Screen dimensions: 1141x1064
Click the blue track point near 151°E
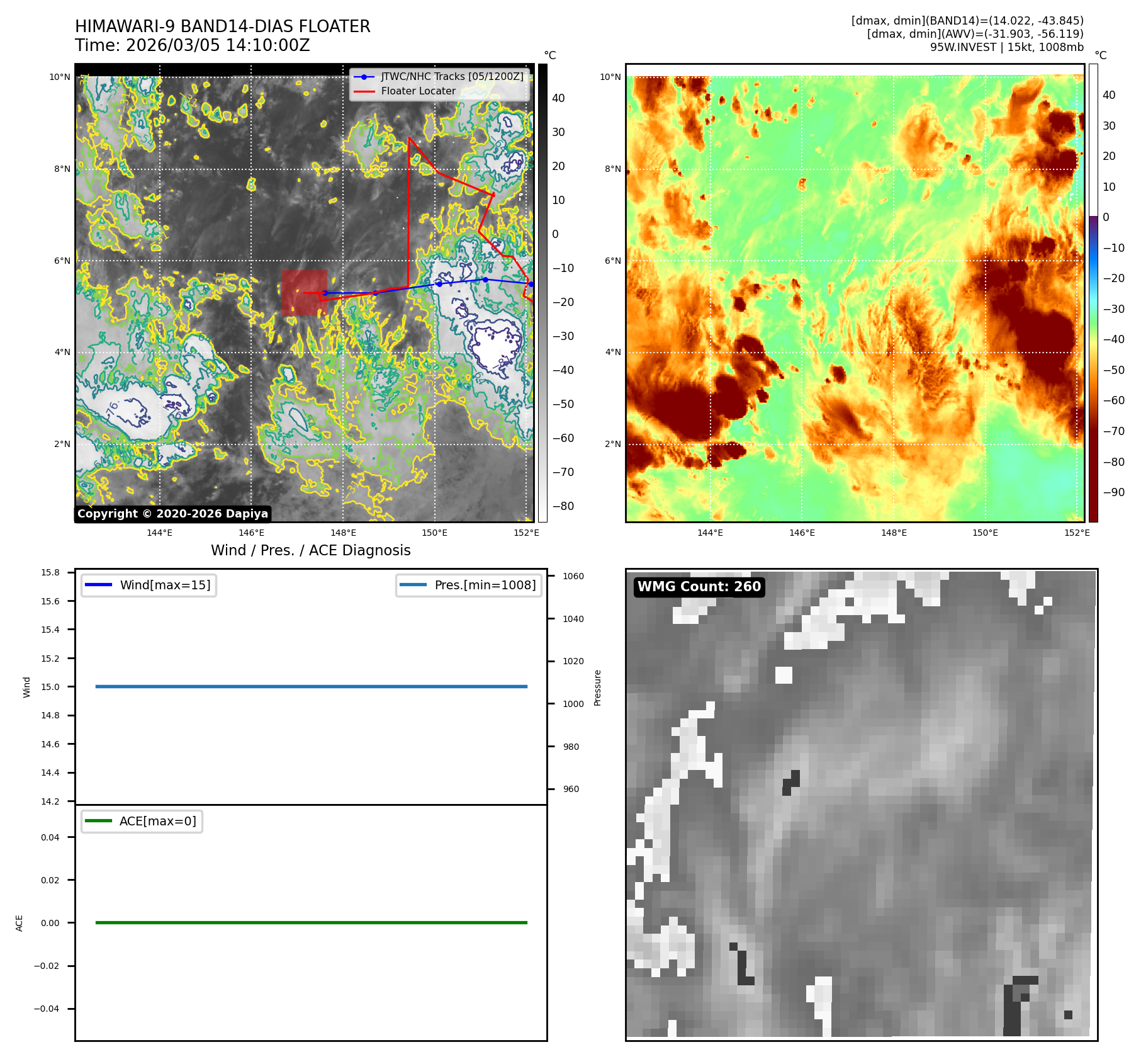pos(485,280)
